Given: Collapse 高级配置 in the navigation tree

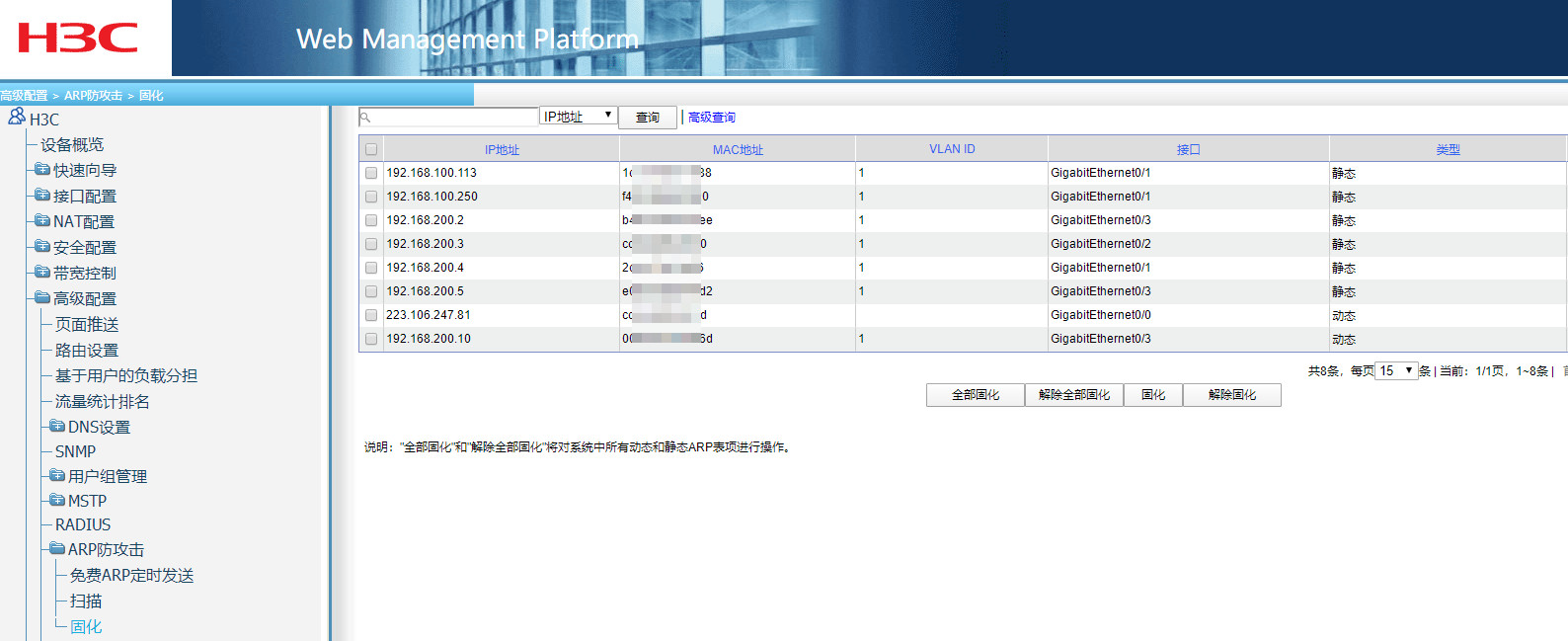Looking at the screenshot, I should [x=85, y=298].
